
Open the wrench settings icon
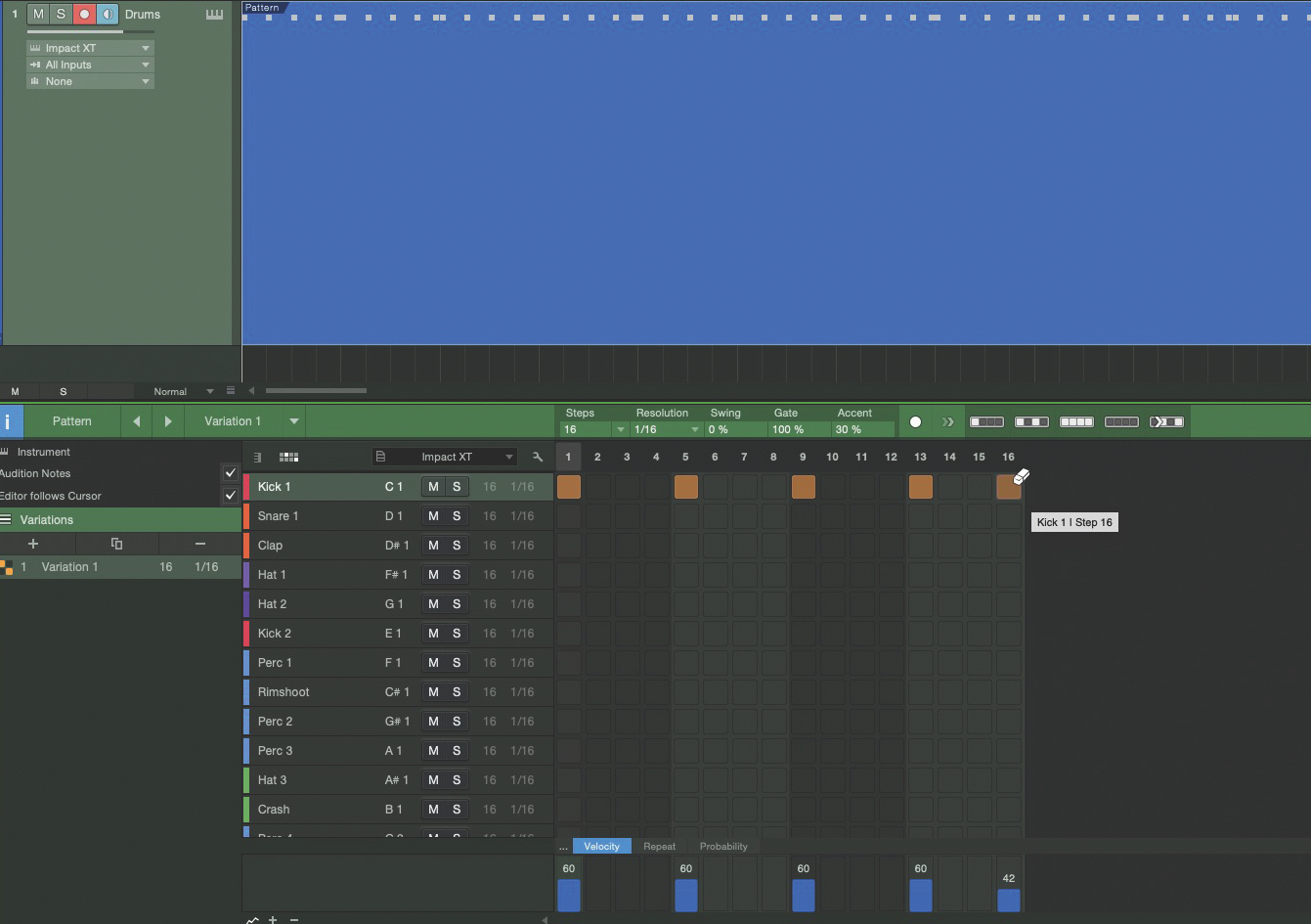tap(537, 457)
